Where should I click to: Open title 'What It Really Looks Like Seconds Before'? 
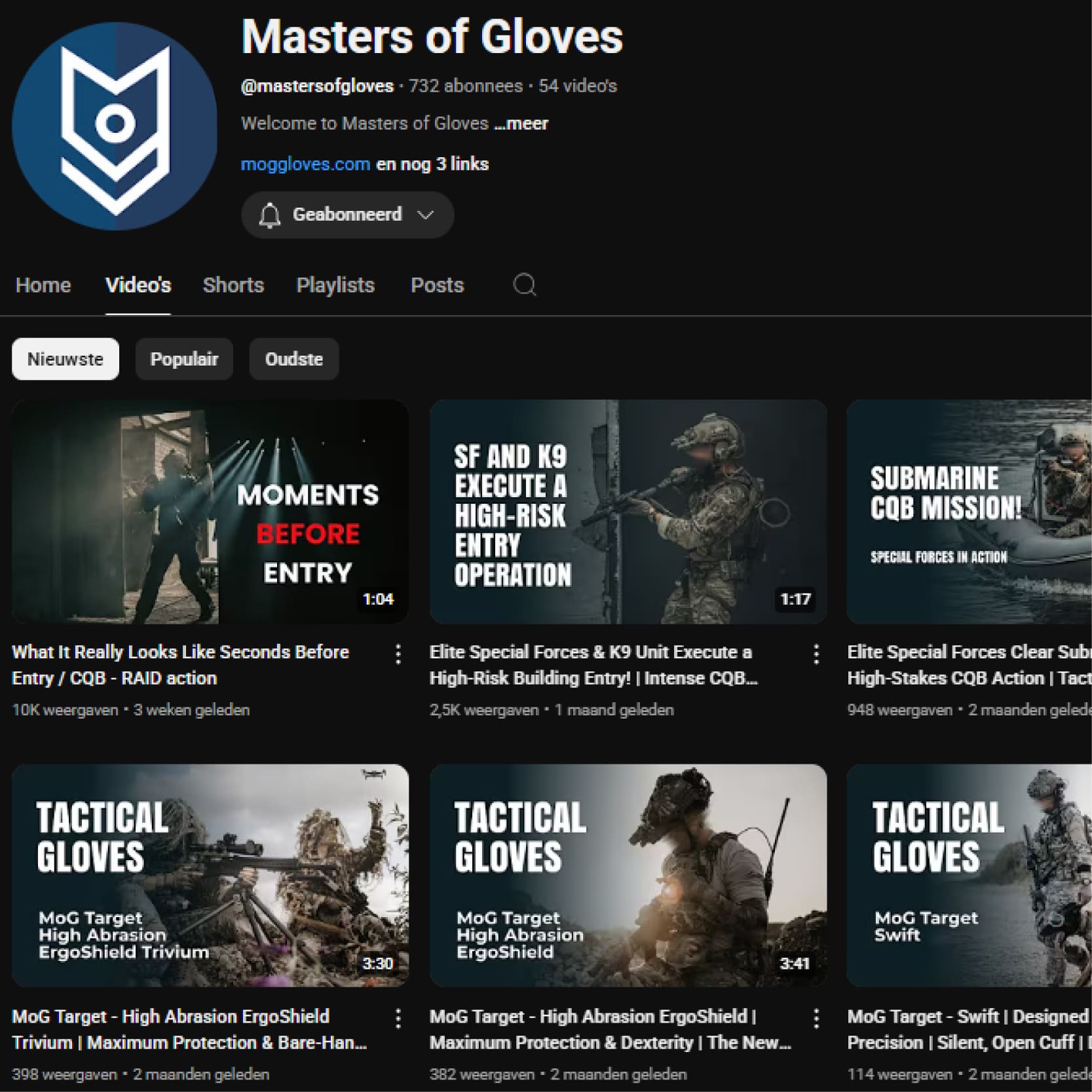(181, 665)
